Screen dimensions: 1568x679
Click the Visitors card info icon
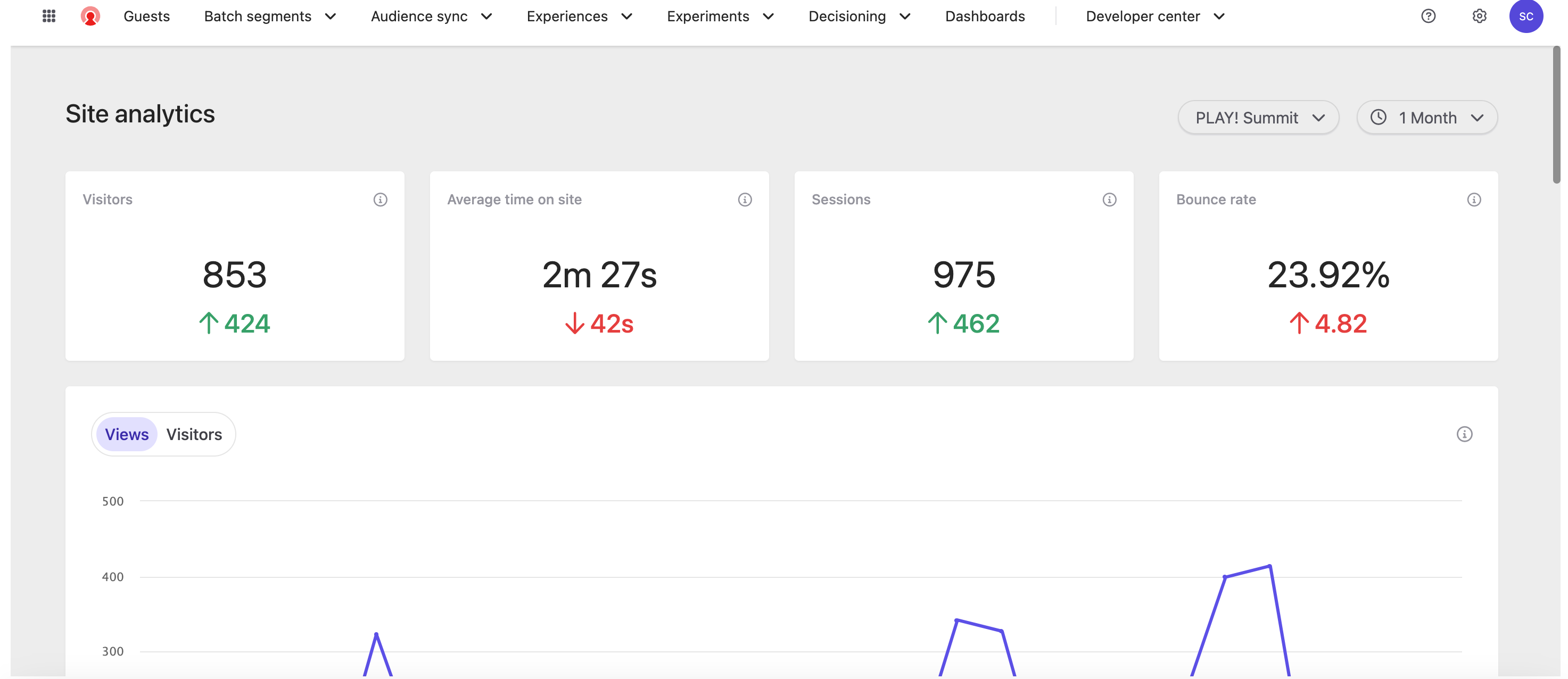click(x=380, y=200)
